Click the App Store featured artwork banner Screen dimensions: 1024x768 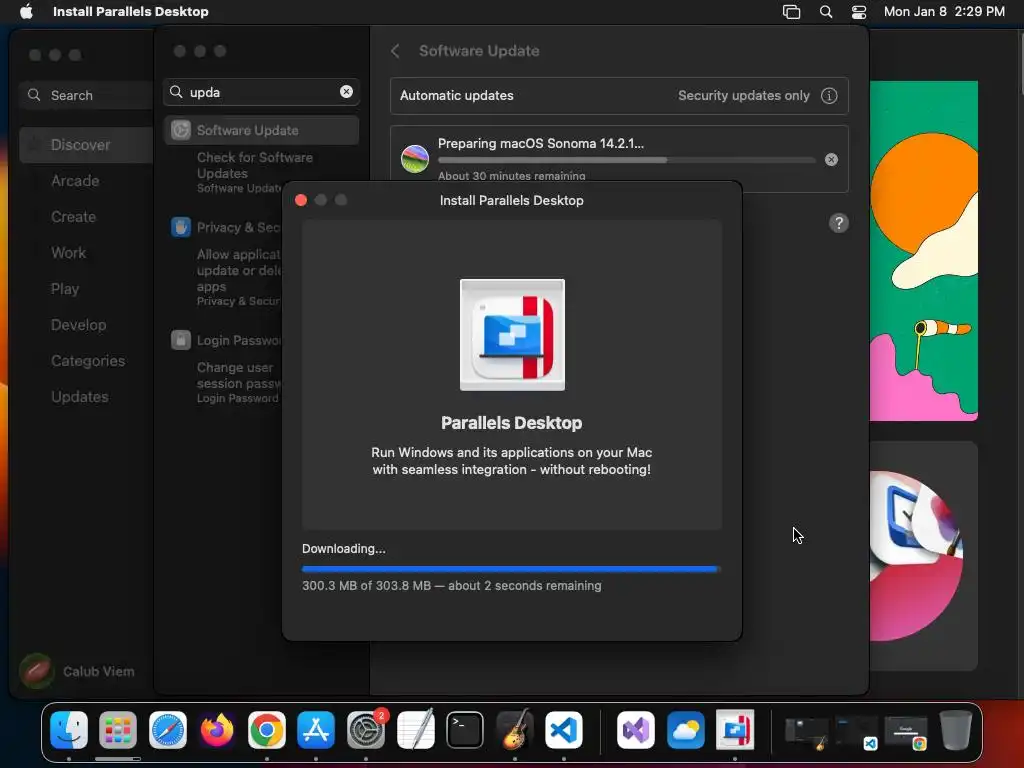tap(923, 251)
